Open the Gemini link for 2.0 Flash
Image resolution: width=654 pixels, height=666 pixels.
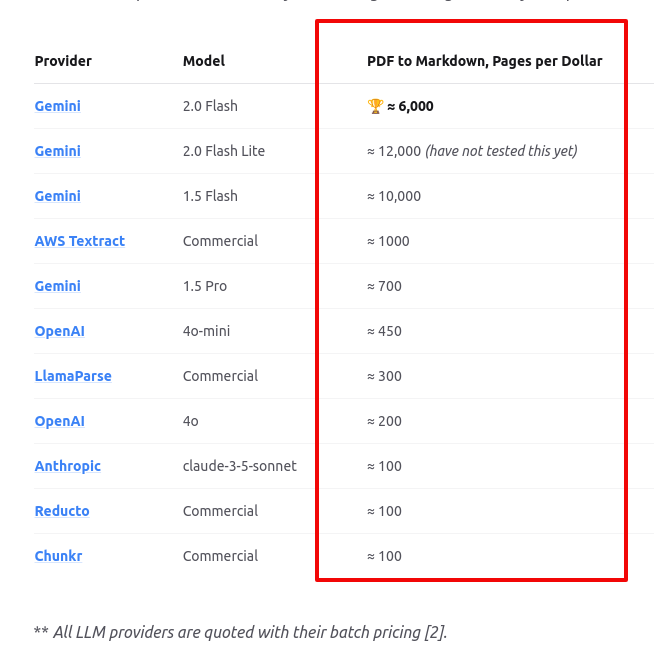point(57,106)
